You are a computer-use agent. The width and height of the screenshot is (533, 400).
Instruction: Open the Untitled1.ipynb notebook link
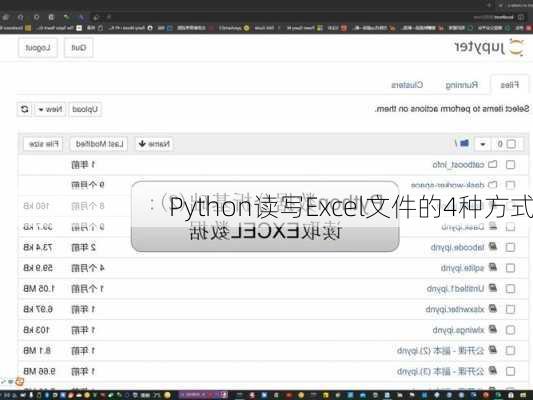(455, 289)
